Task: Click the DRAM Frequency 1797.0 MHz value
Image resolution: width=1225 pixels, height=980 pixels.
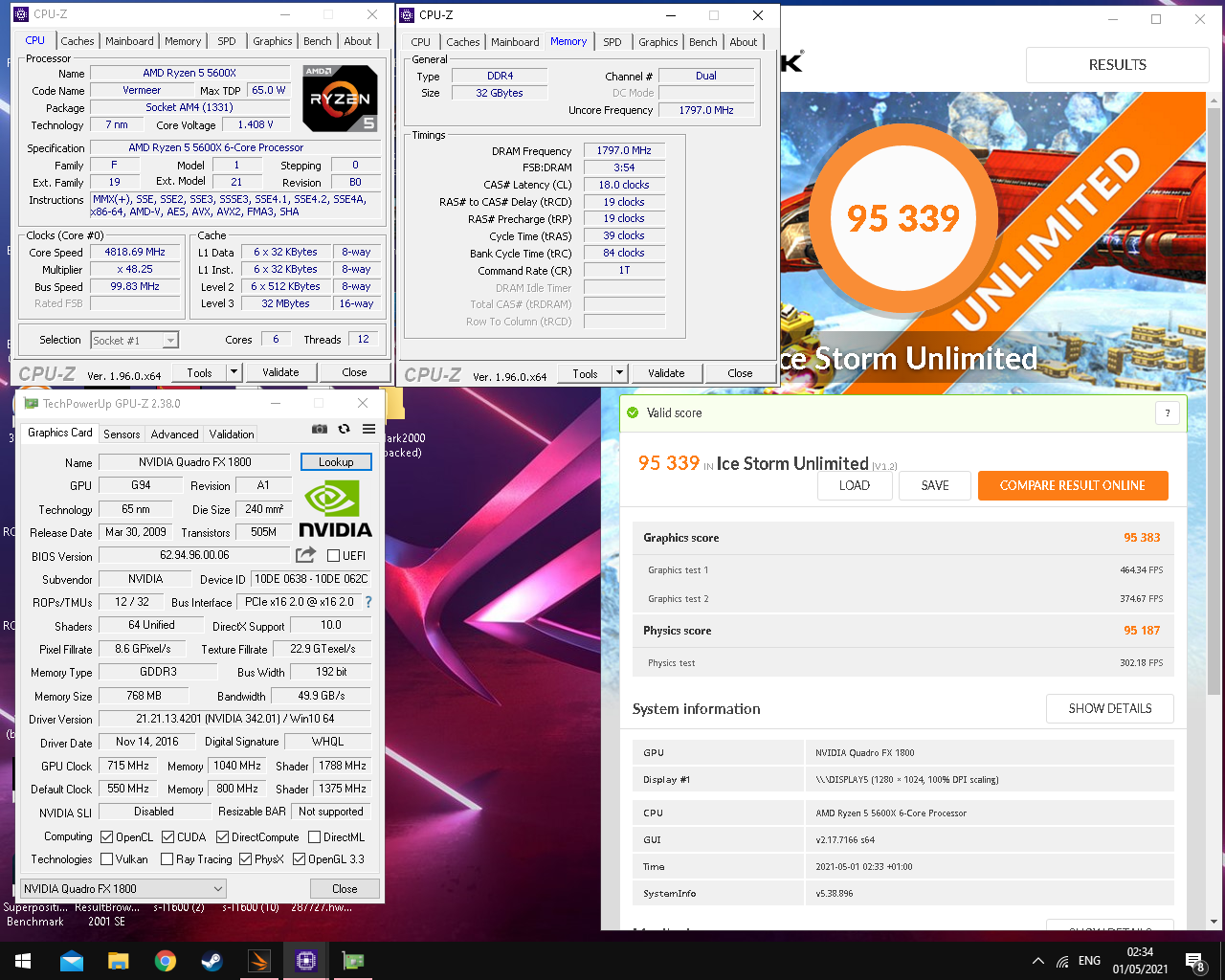Action: 624,150
